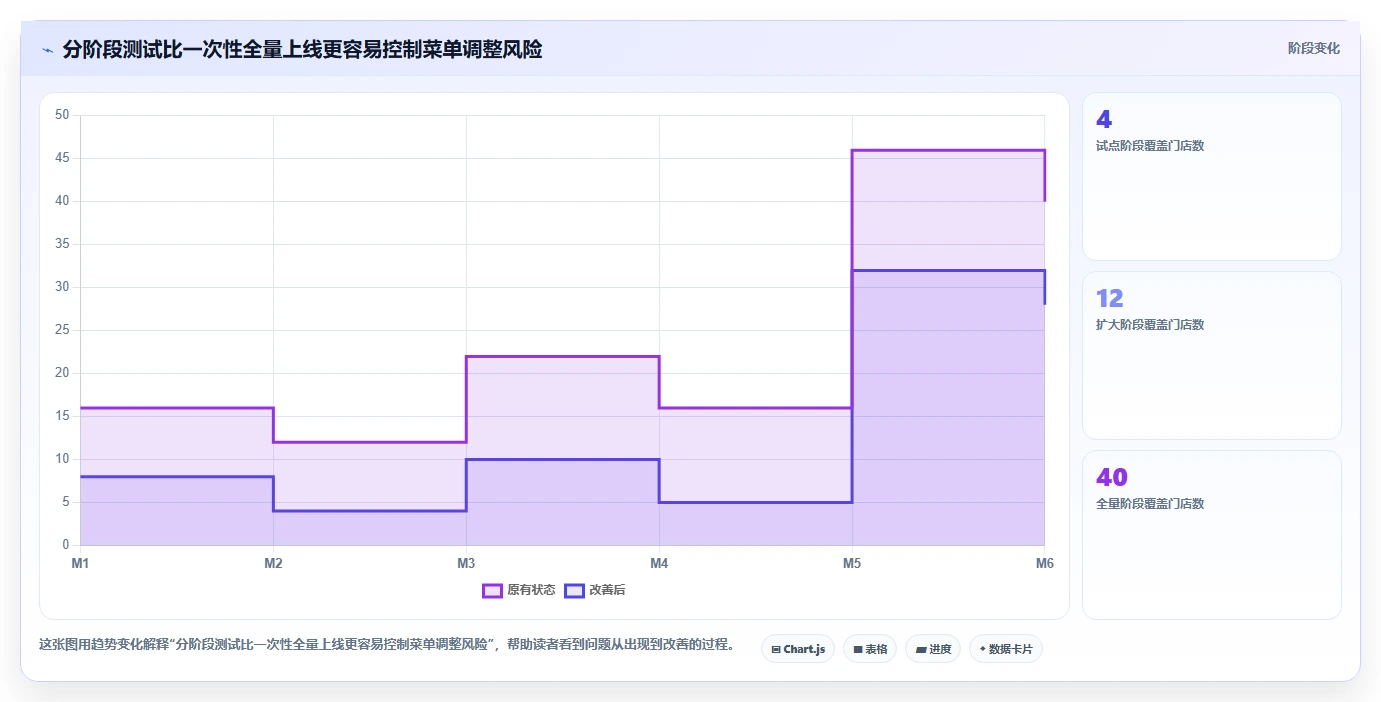
Task: Click the Chart.js tag icon
Action: pyautogui.click(x=776, y=649)
